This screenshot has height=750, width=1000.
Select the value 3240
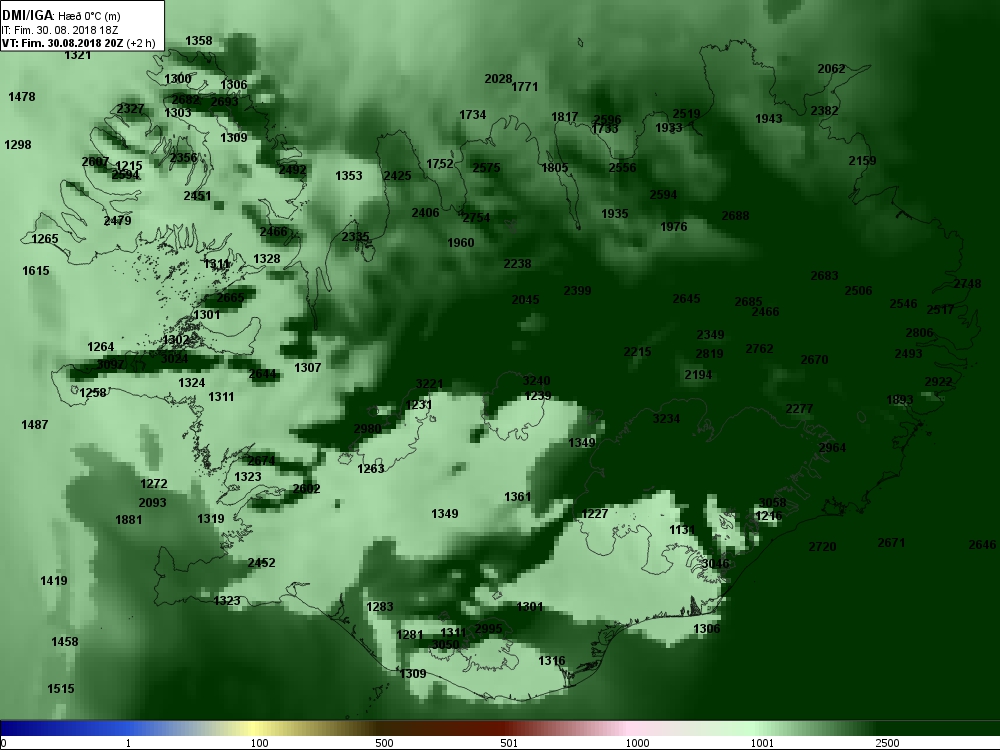click(x=536, y=381)
